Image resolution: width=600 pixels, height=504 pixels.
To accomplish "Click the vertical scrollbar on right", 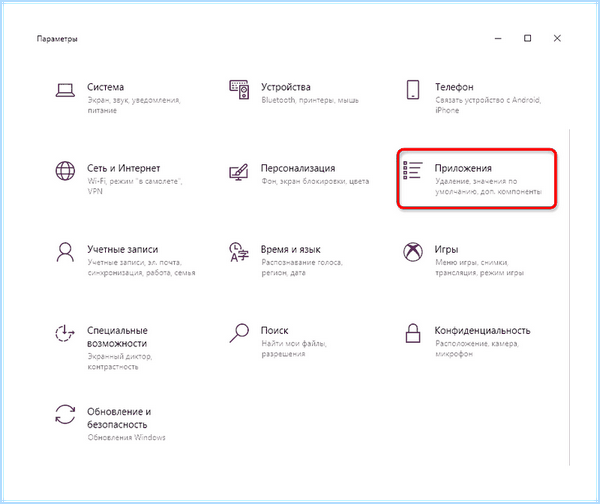I will 569,297.
